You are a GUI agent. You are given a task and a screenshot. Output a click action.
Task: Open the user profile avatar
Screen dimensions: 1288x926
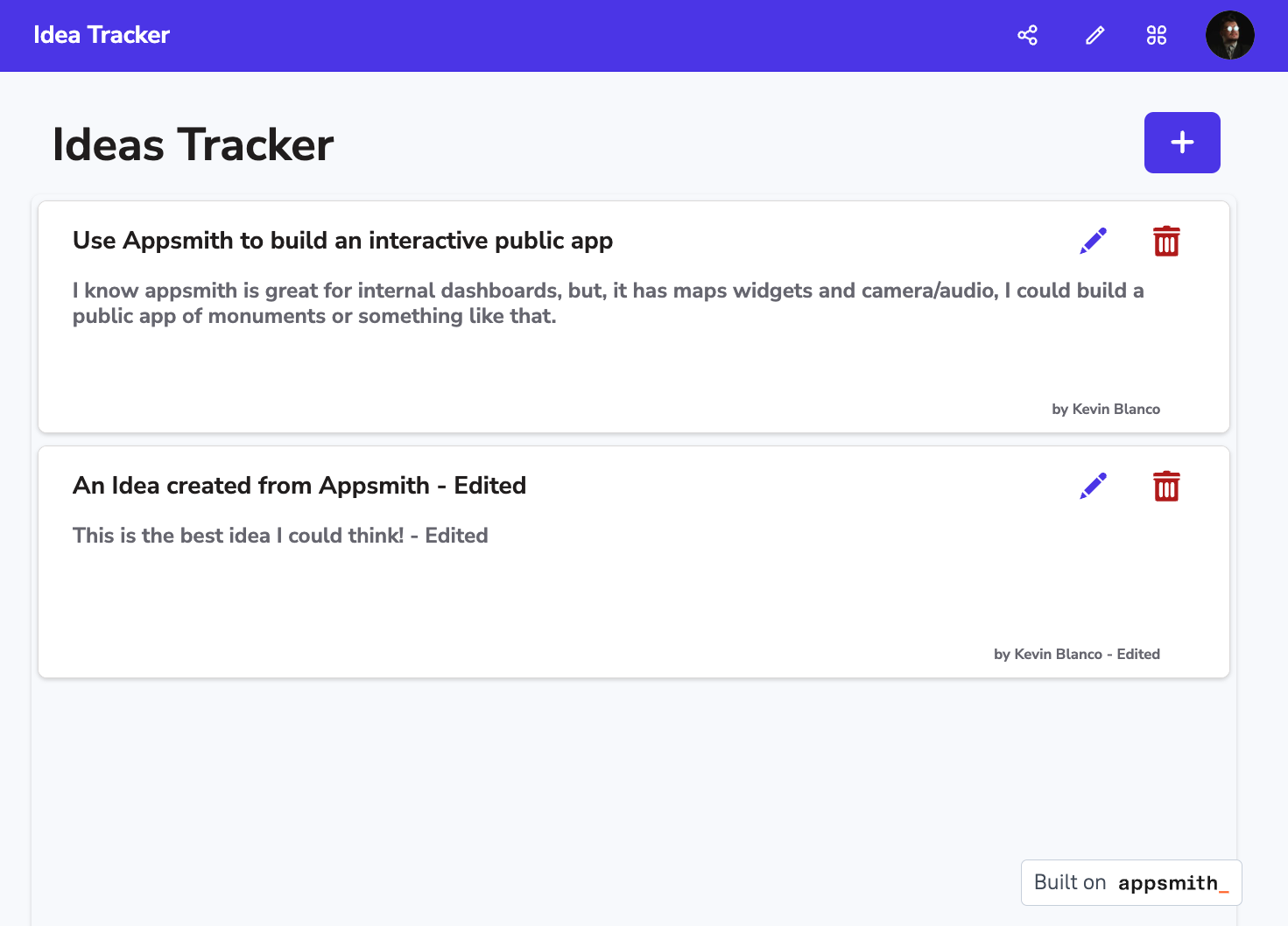(x=1229, y=35)
